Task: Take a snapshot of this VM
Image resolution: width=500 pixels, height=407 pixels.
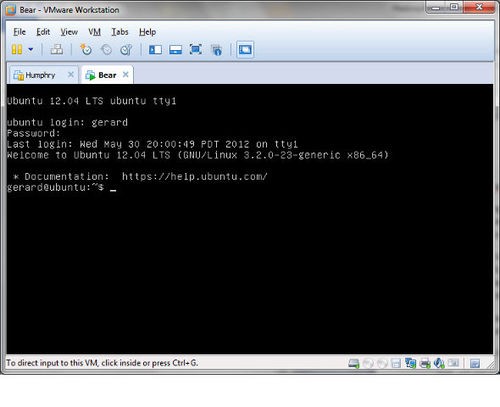Action: [86, 50]
